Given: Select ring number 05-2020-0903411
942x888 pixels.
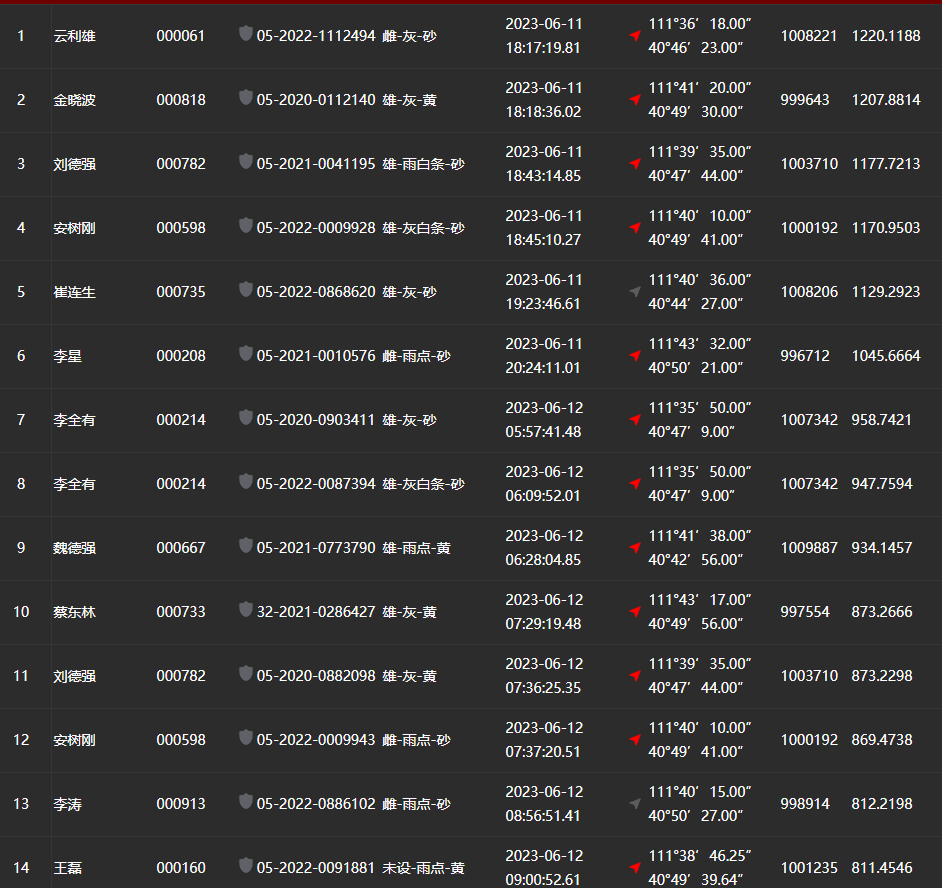Looking at the screenshot, I should (316, 420).
